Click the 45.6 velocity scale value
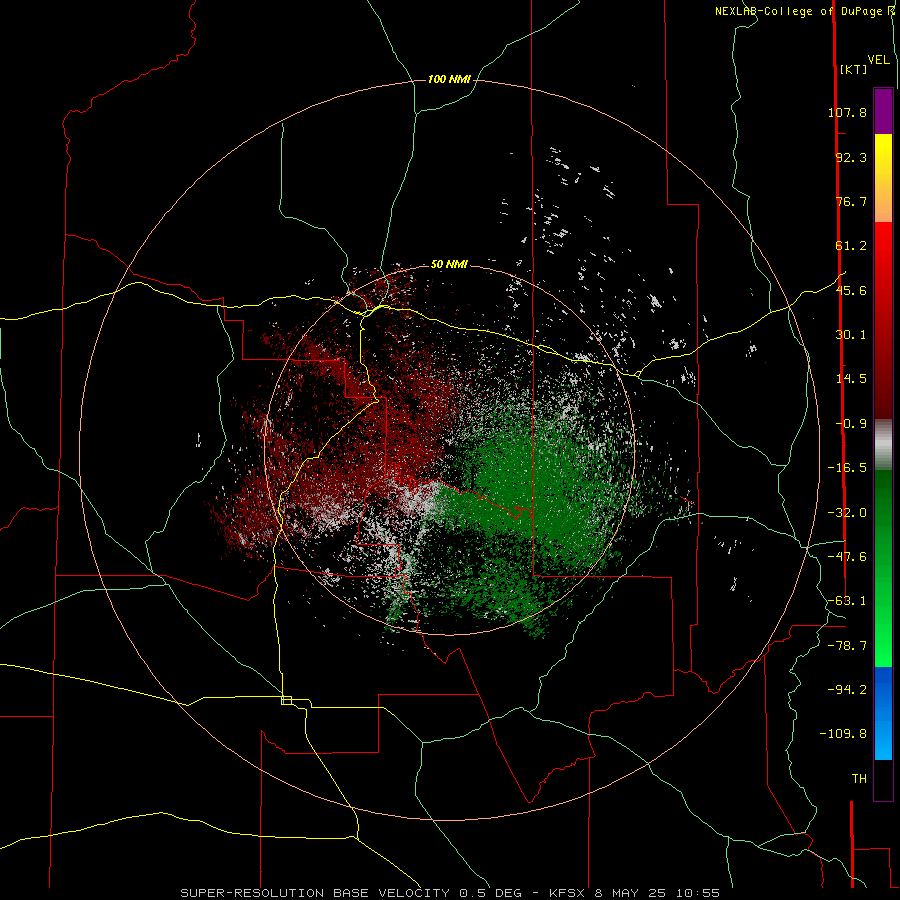This screenshot has width=900, height=900. click(x=851, y=290)
